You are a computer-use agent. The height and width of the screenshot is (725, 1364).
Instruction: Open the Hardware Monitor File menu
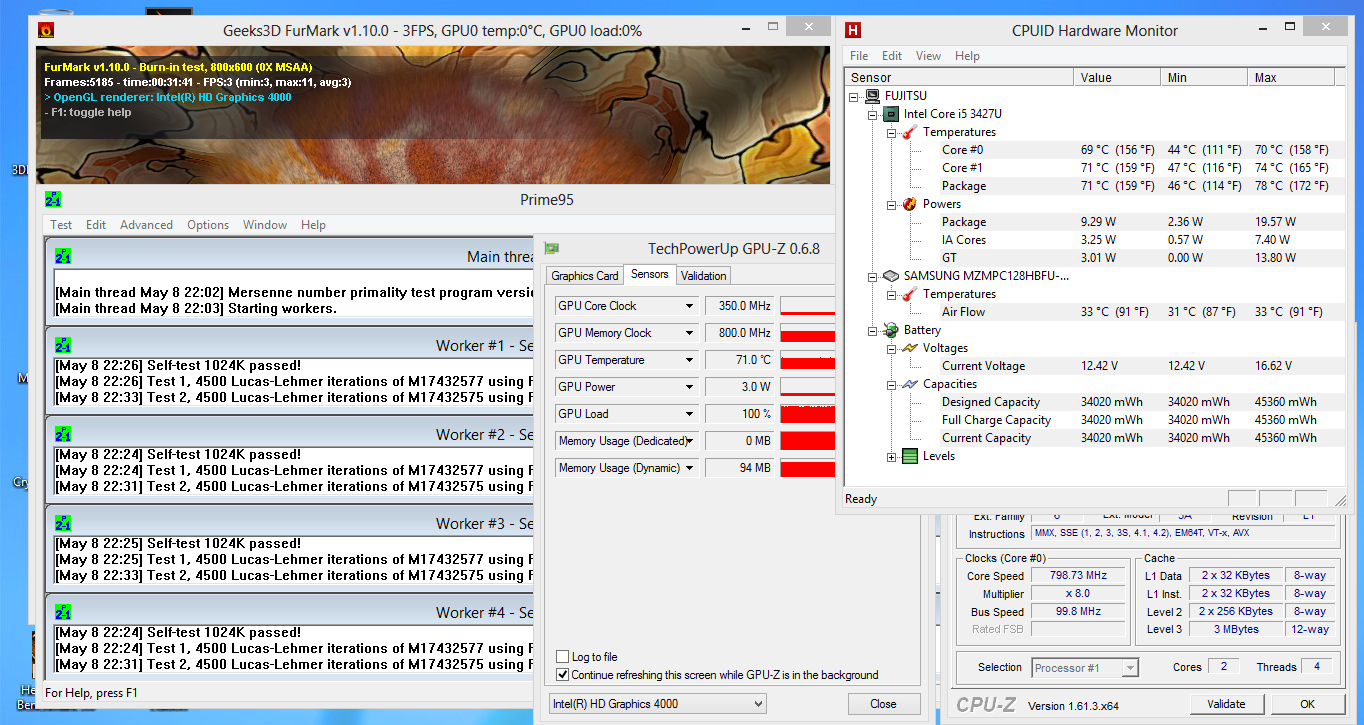pos(859,56)
